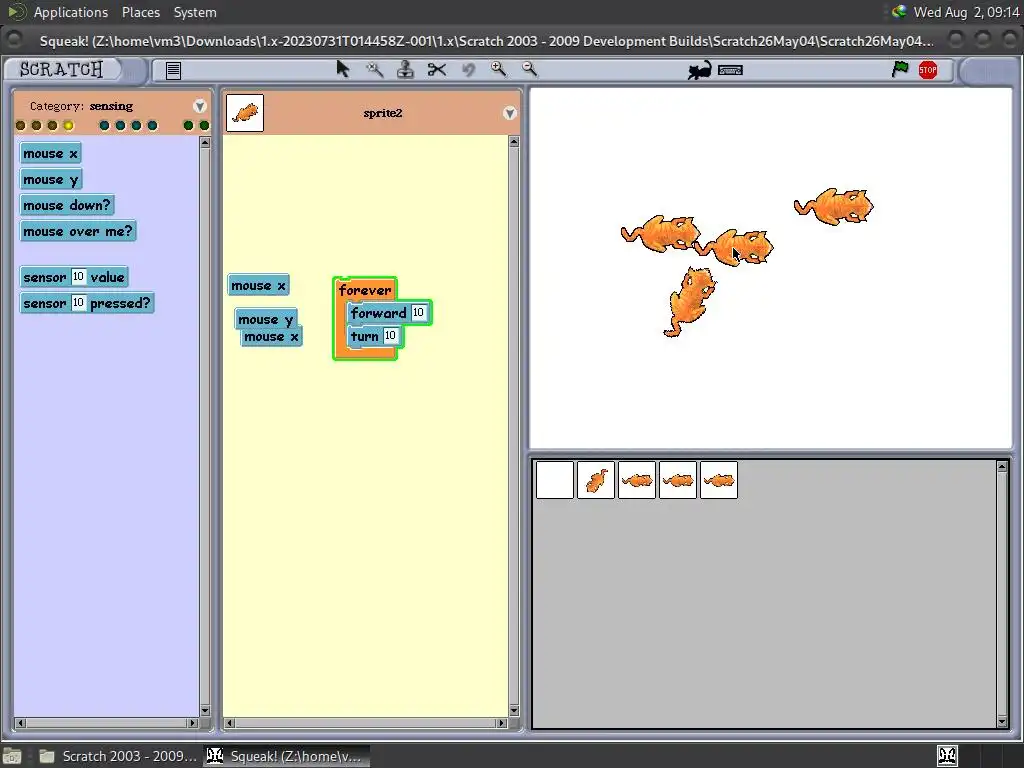Click the undo arrow icon

[468, 69]
